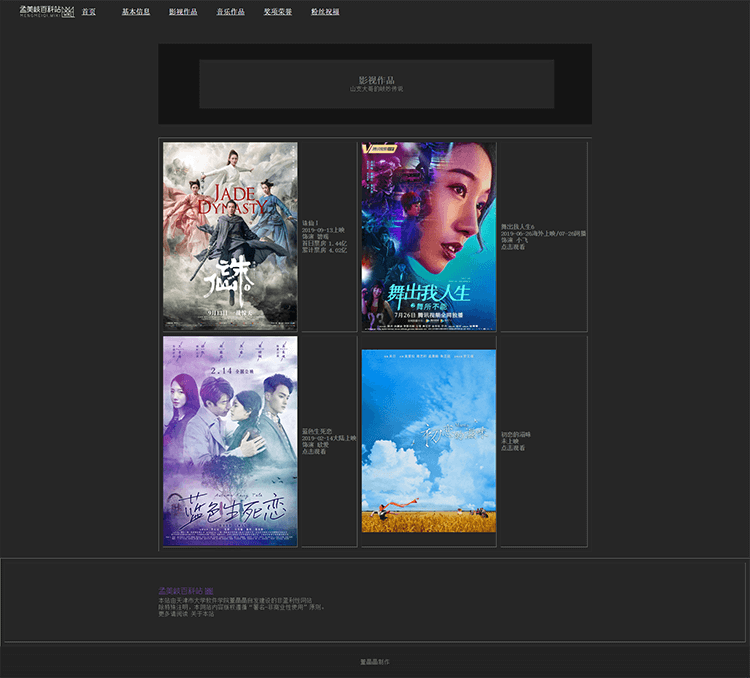The width and height of the screenshot is (750, 678).
Task: Click the 2019-02-14大陆上映 date text
Action: point(329,438)
